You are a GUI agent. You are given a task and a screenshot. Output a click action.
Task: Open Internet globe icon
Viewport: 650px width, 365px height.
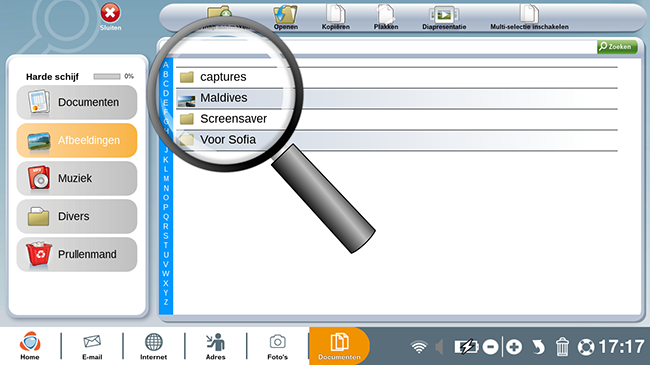click(153, 347)
